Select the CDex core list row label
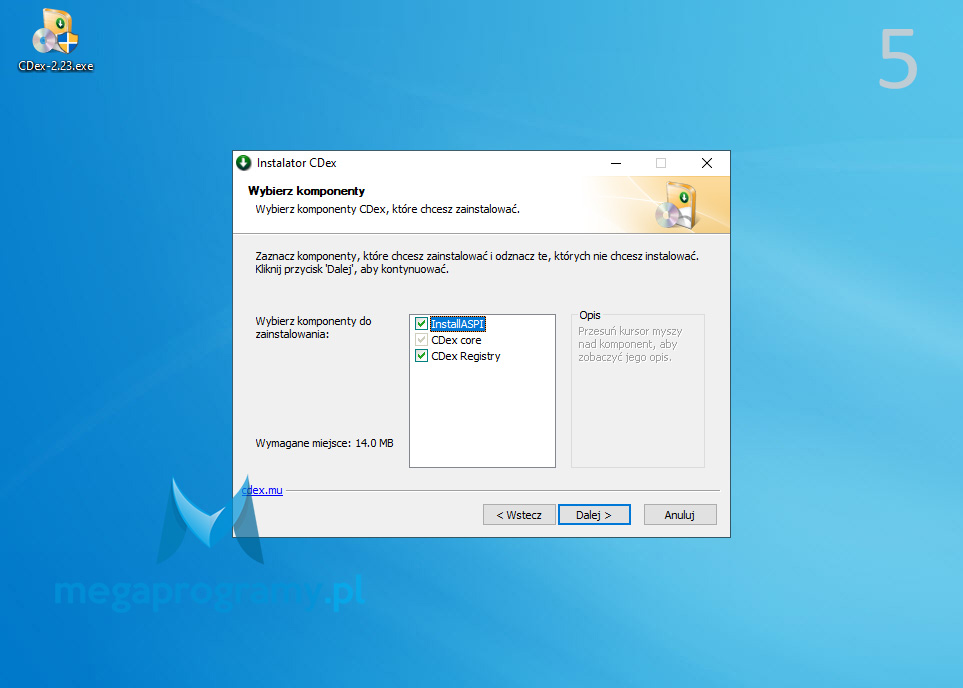 click(456, 340)
